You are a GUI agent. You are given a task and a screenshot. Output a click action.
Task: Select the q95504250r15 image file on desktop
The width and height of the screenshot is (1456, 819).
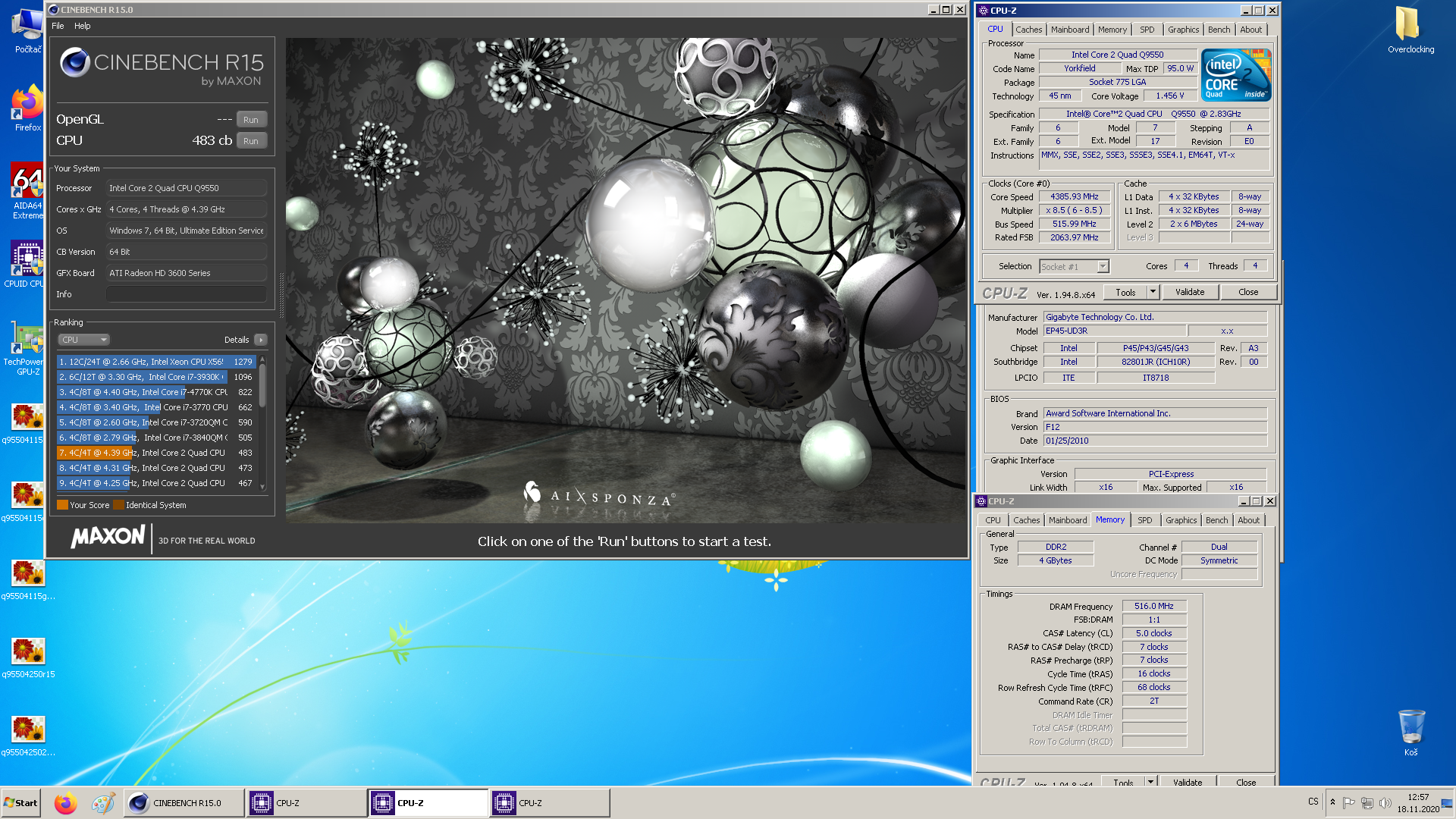pyautogui.click(x=28, y=657)
